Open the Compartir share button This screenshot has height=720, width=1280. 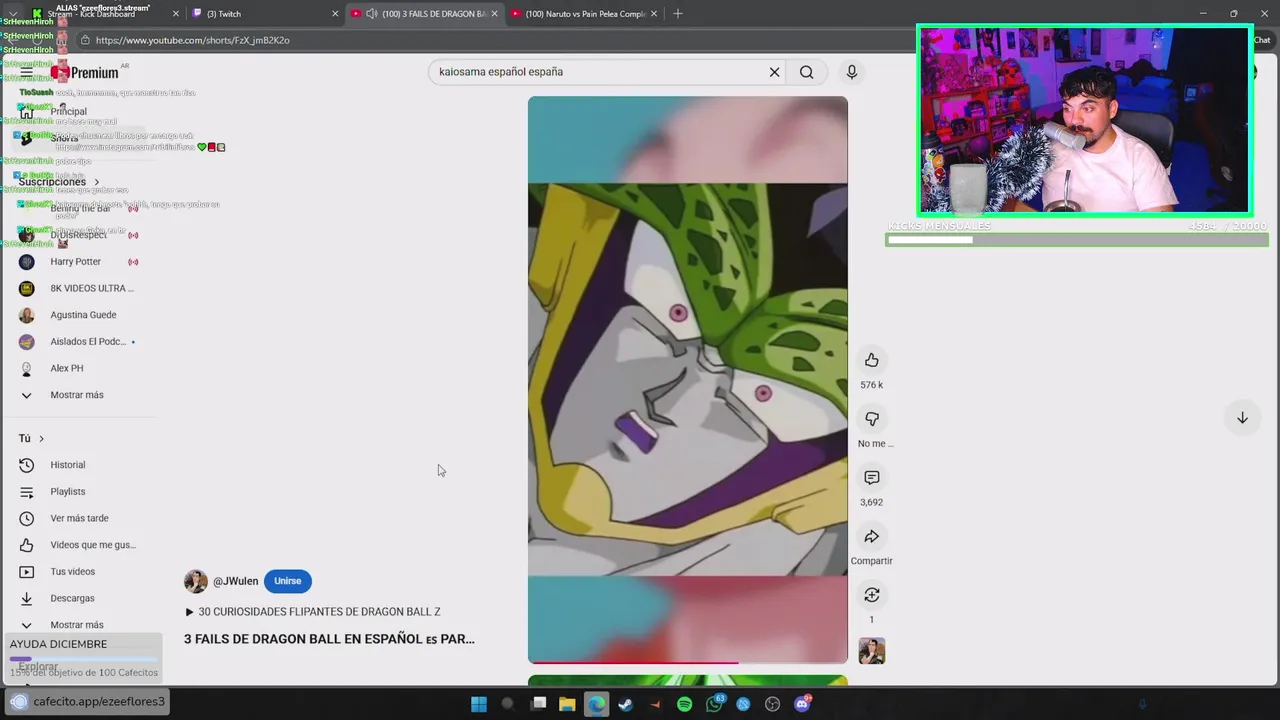[x=872, y=537]
